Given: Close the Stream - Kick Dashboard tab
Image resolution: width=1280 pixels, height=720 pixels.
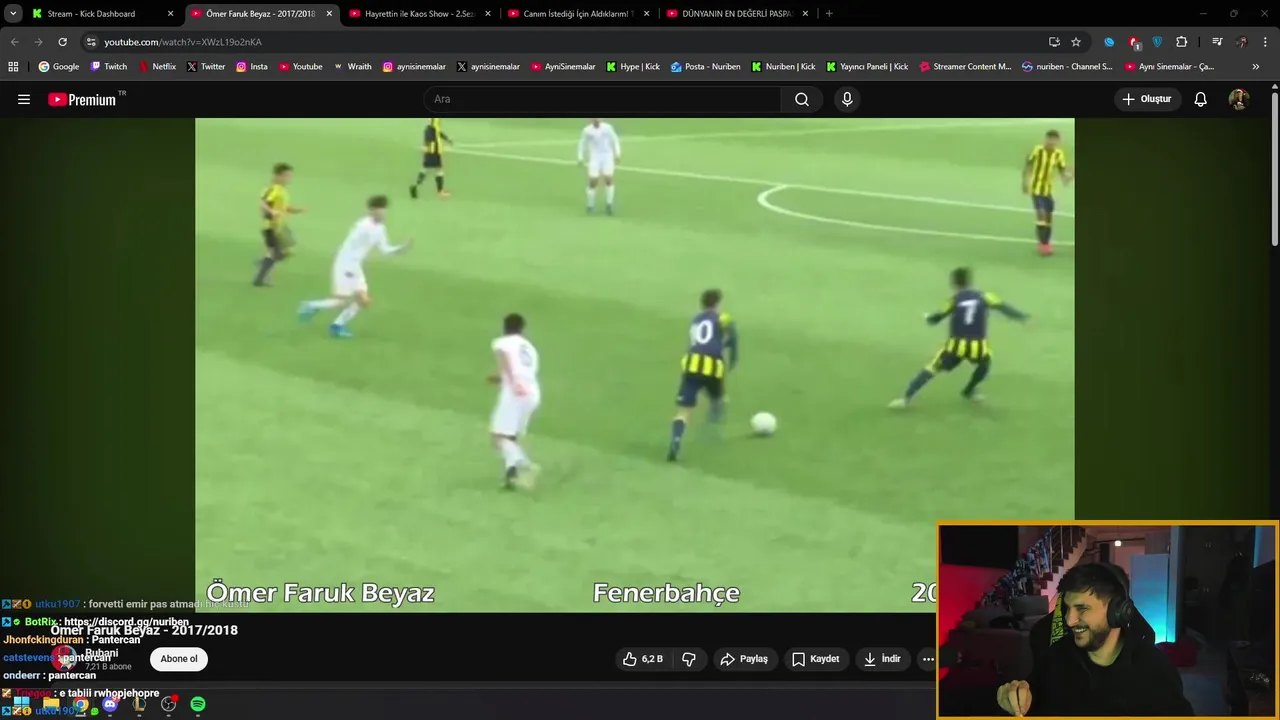Looking at the screenshot, I should [x=170, y=14].
